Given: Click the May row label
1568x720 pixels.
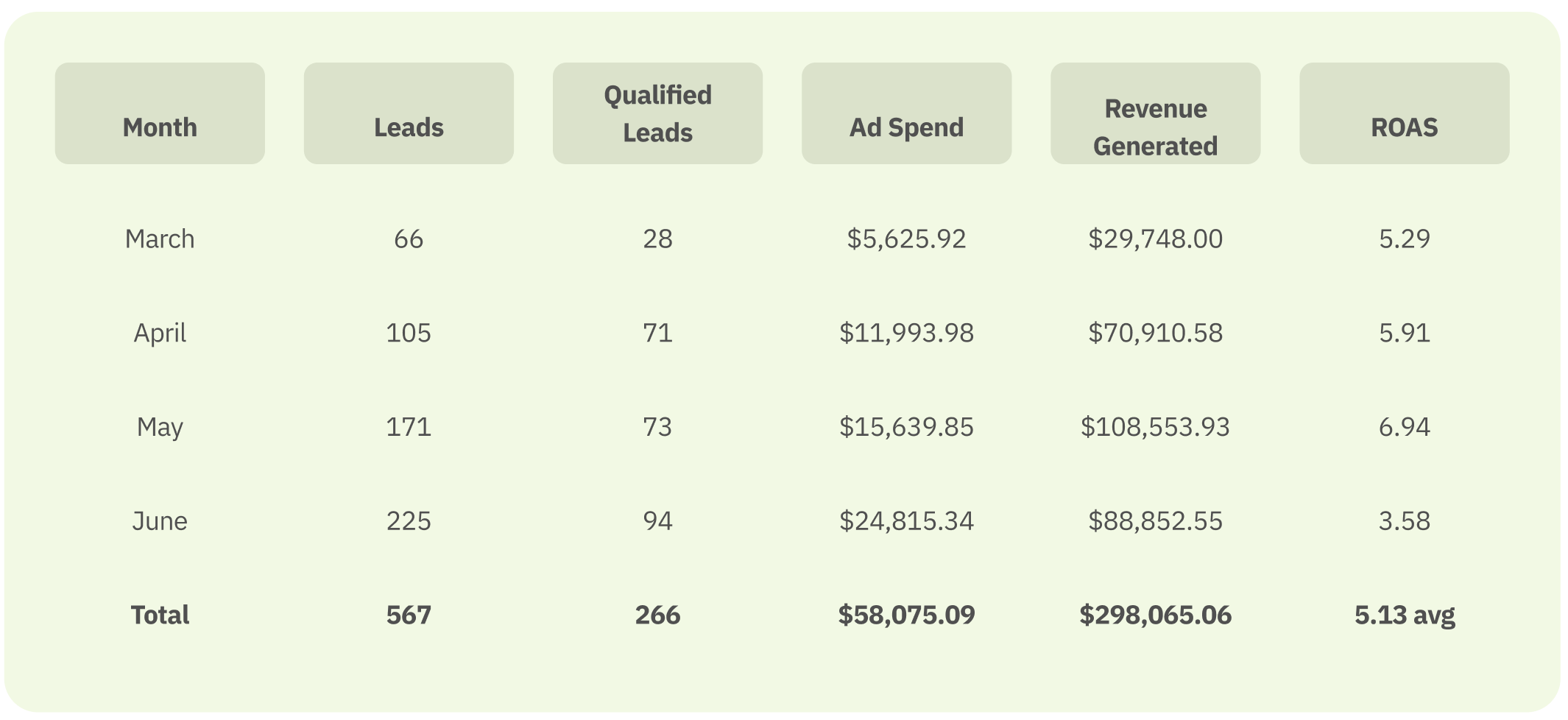Looking at the screenshot, I should click(x=160, y=428).
